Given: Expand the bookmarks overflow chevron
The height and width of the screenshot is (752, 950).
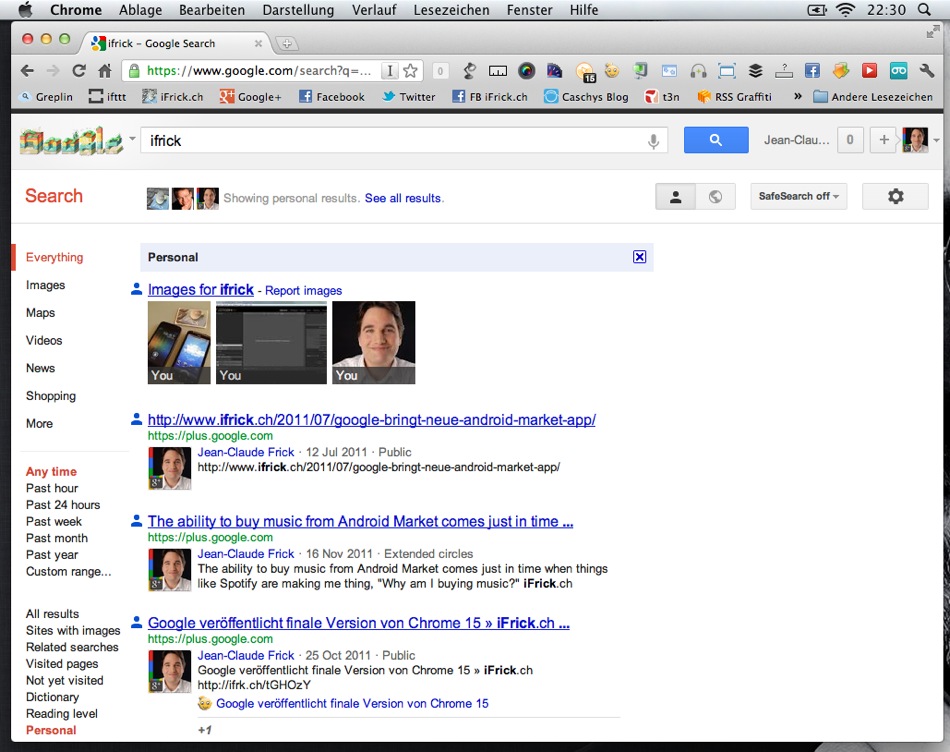Looking at the screenshot, I should [x=797, y=97].
